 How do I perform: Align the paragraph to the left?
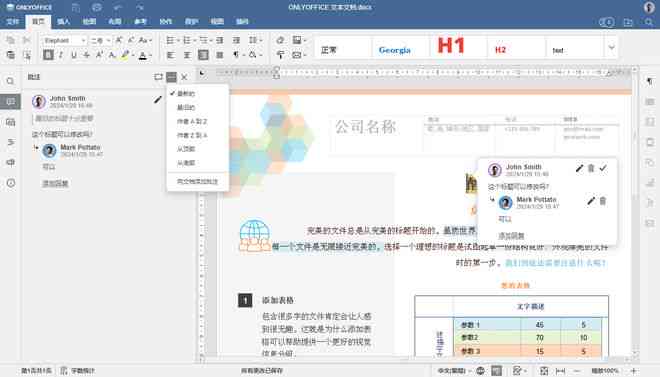coord(170,55)
